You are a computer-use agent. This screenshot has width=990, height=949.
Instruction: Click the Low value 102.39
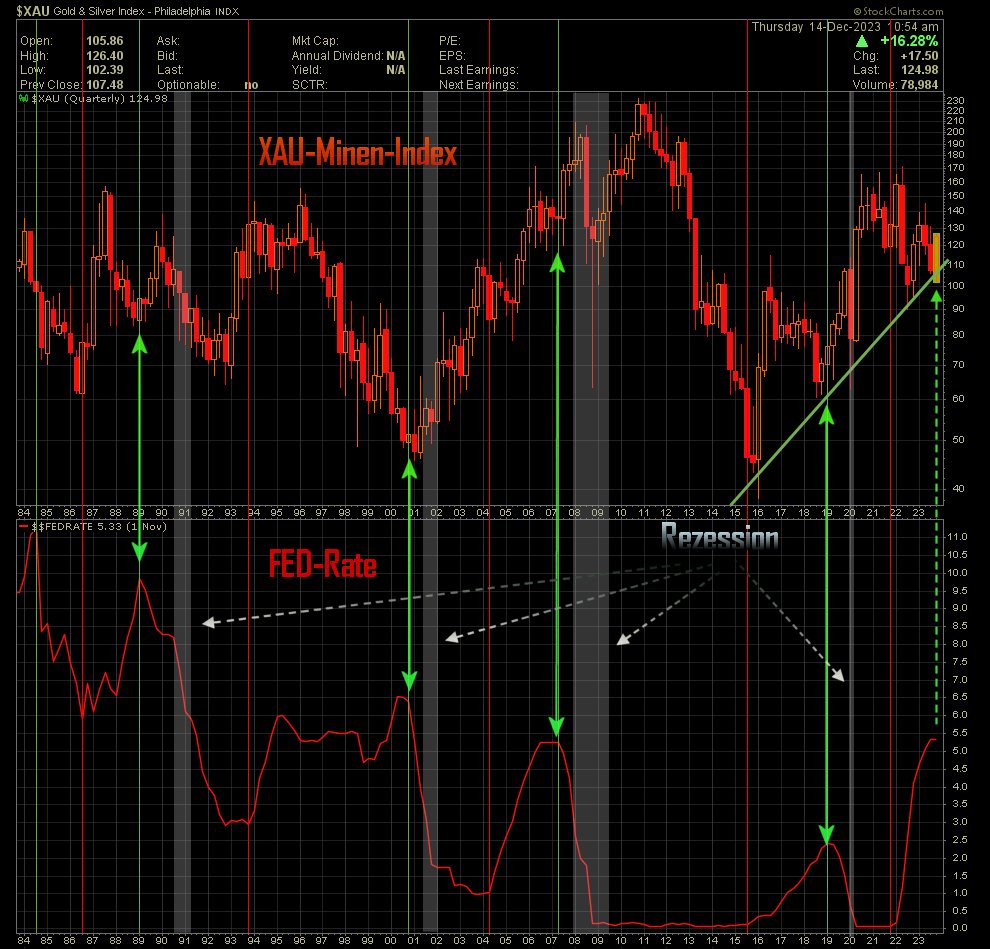point(105,70)
